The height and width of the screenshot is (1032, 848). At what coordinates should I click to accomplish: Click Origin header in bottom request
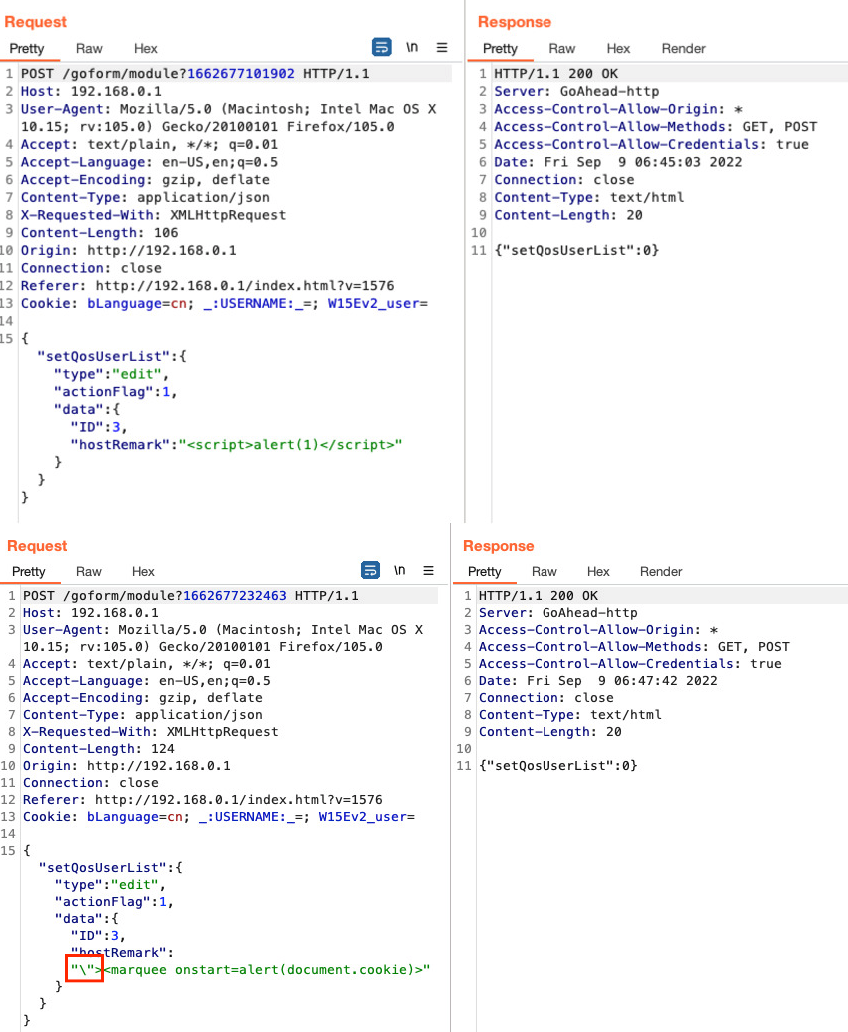pyautogui.click(x=126, y=765)
